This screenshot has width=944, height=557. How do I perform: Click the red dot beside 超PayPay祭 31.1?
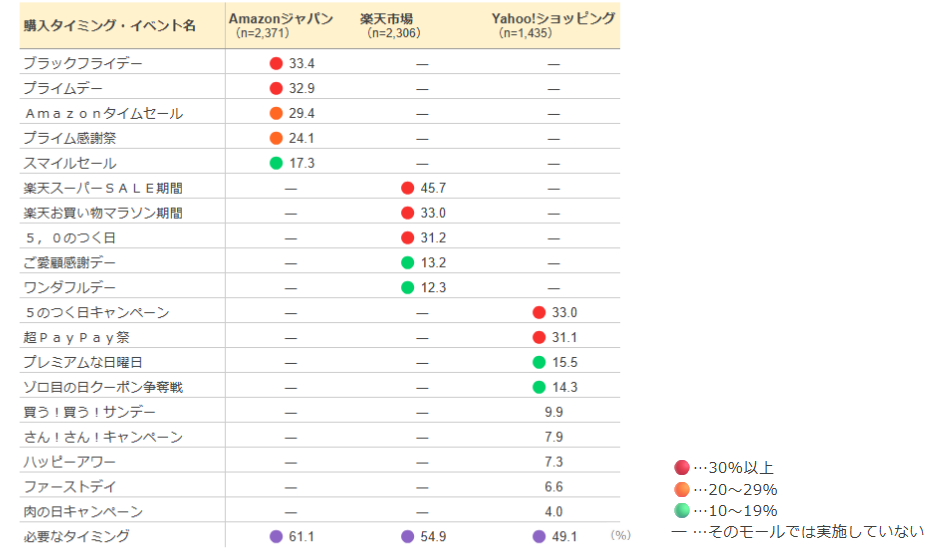click(x=539, y=338)
